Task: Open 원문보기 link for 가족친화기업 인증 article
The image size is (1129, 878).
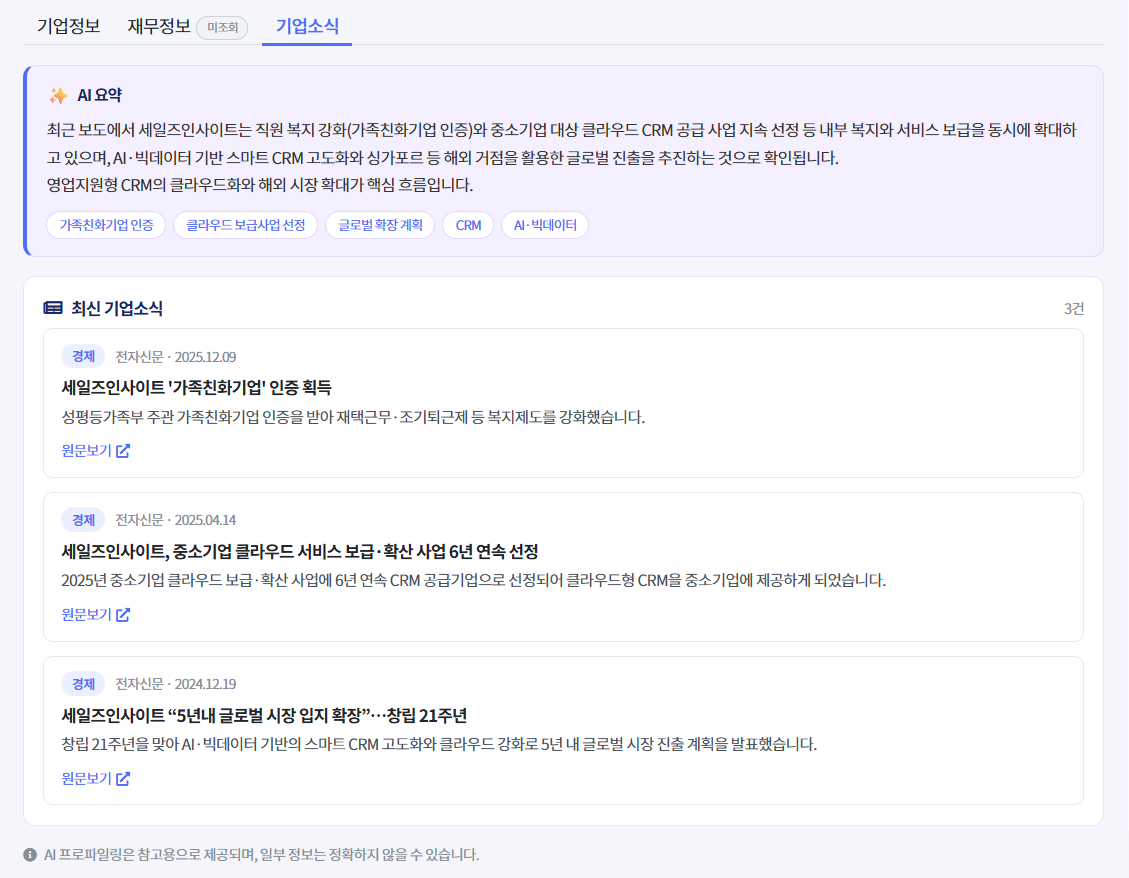Action: [x=96, y=451]
